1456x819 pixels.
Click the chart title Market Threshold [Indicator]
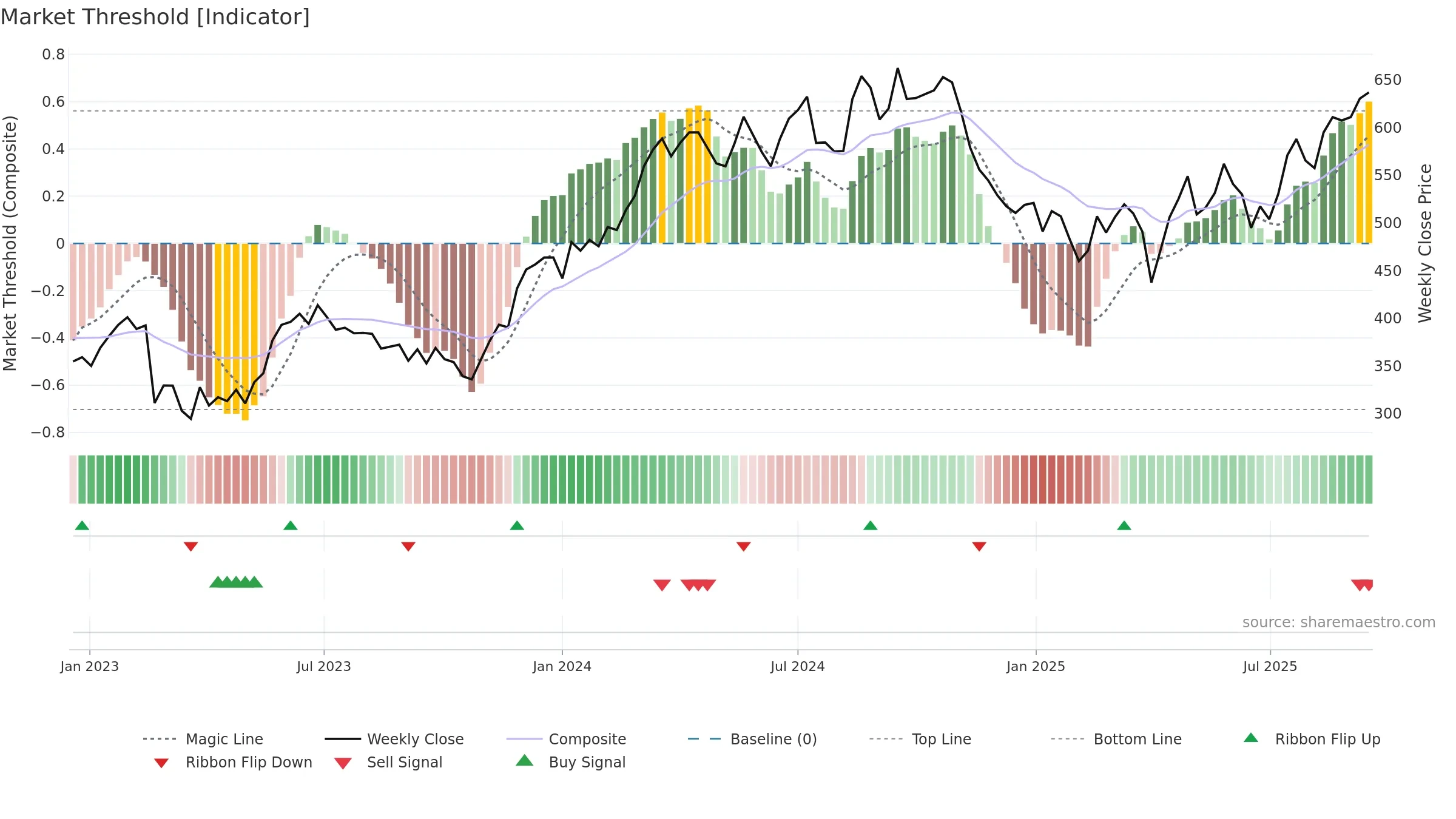(x=155, y=17)
